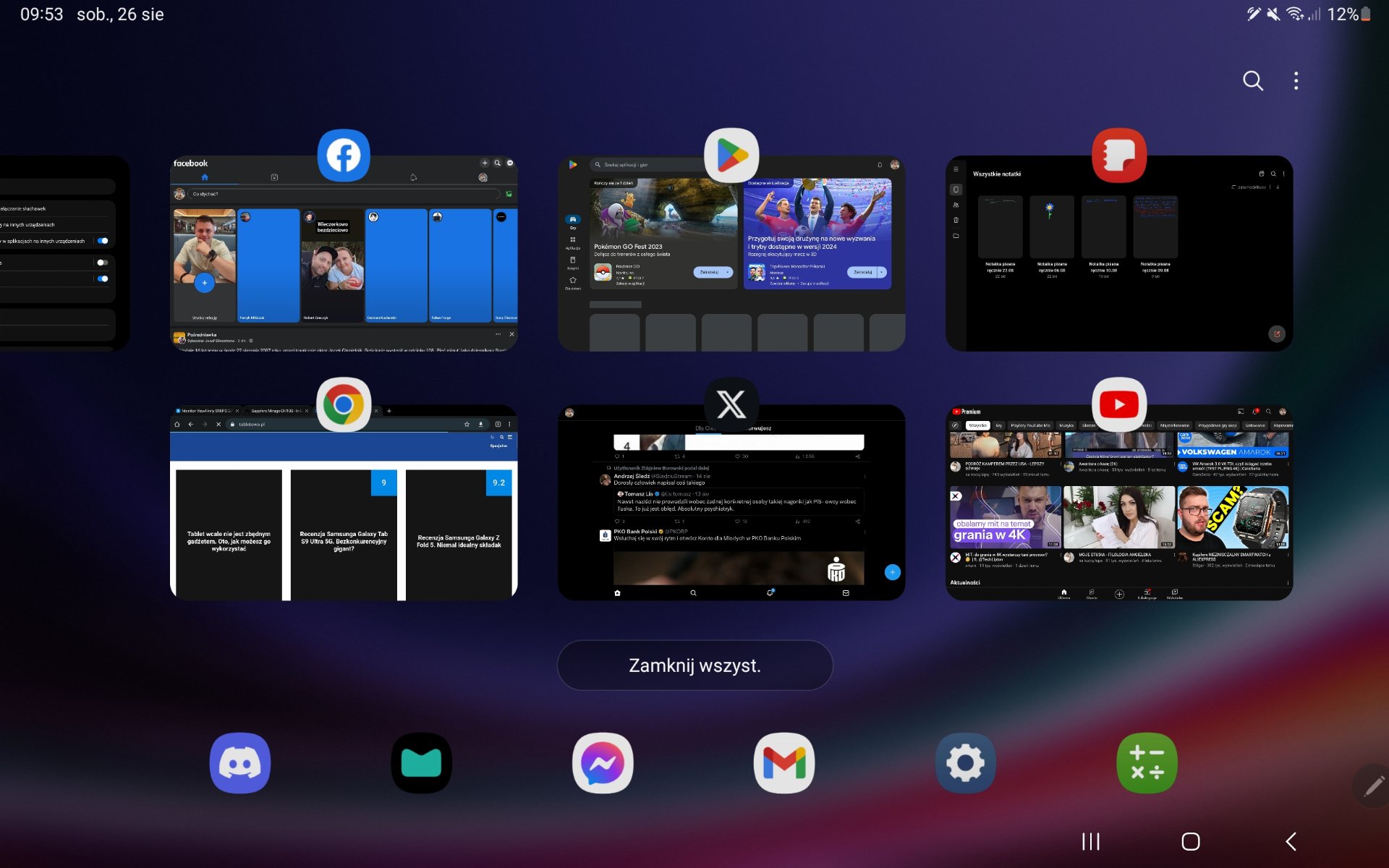Tap the Back navigation arrow
The width and height of the screenshot is (1389, 868).
(1291, 841)
